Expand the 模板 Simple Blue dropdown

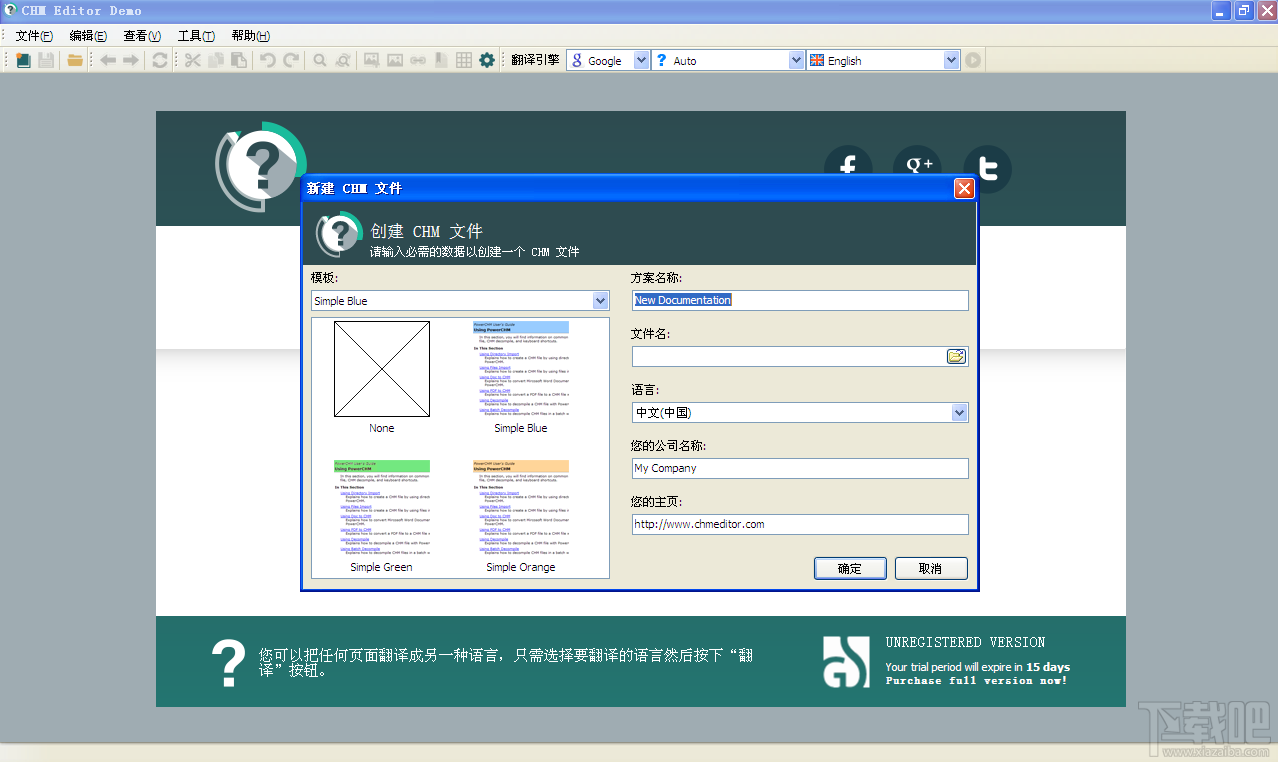600,301
